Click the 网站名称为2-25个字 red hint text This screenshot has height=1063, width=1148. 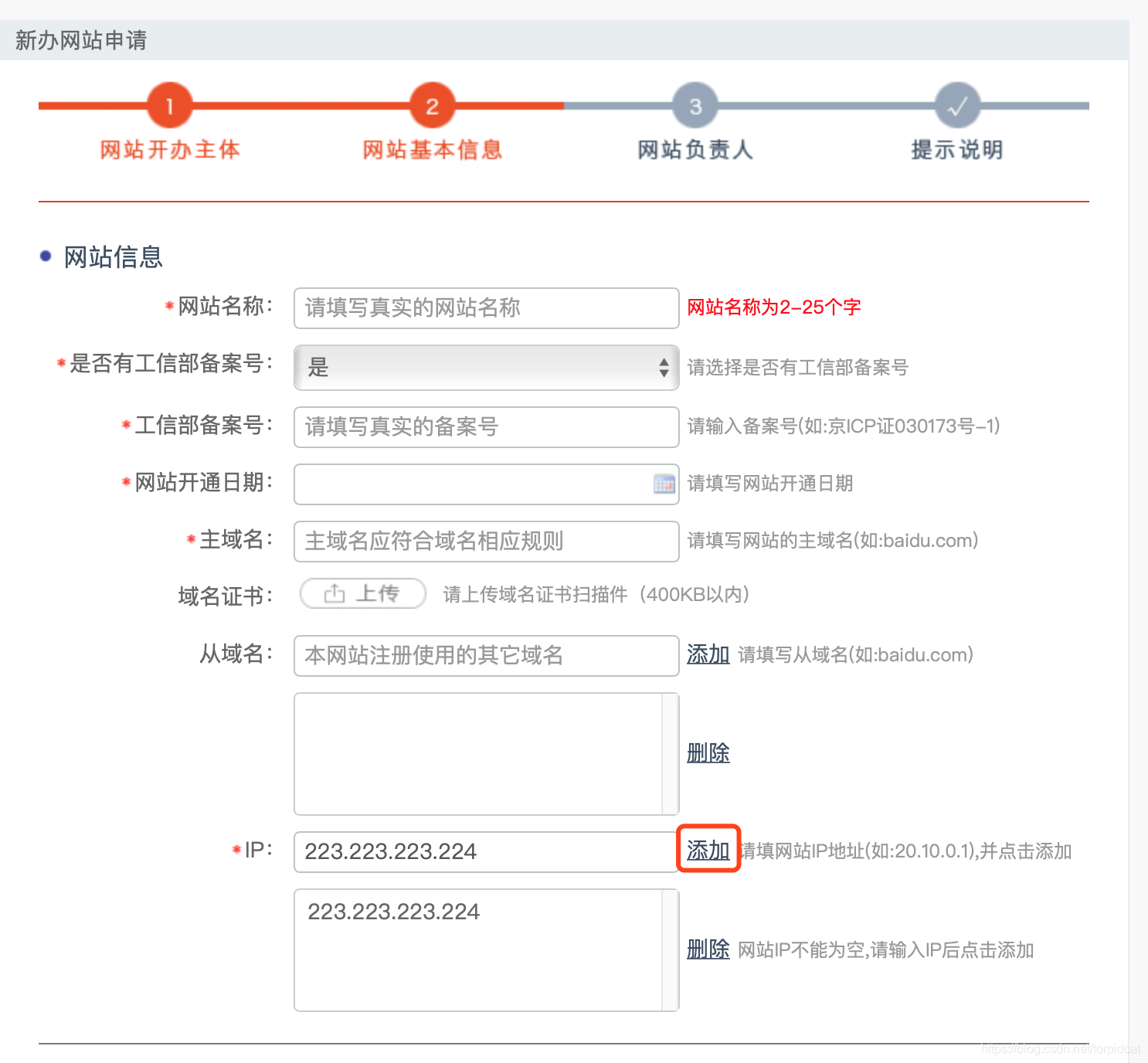774,307
